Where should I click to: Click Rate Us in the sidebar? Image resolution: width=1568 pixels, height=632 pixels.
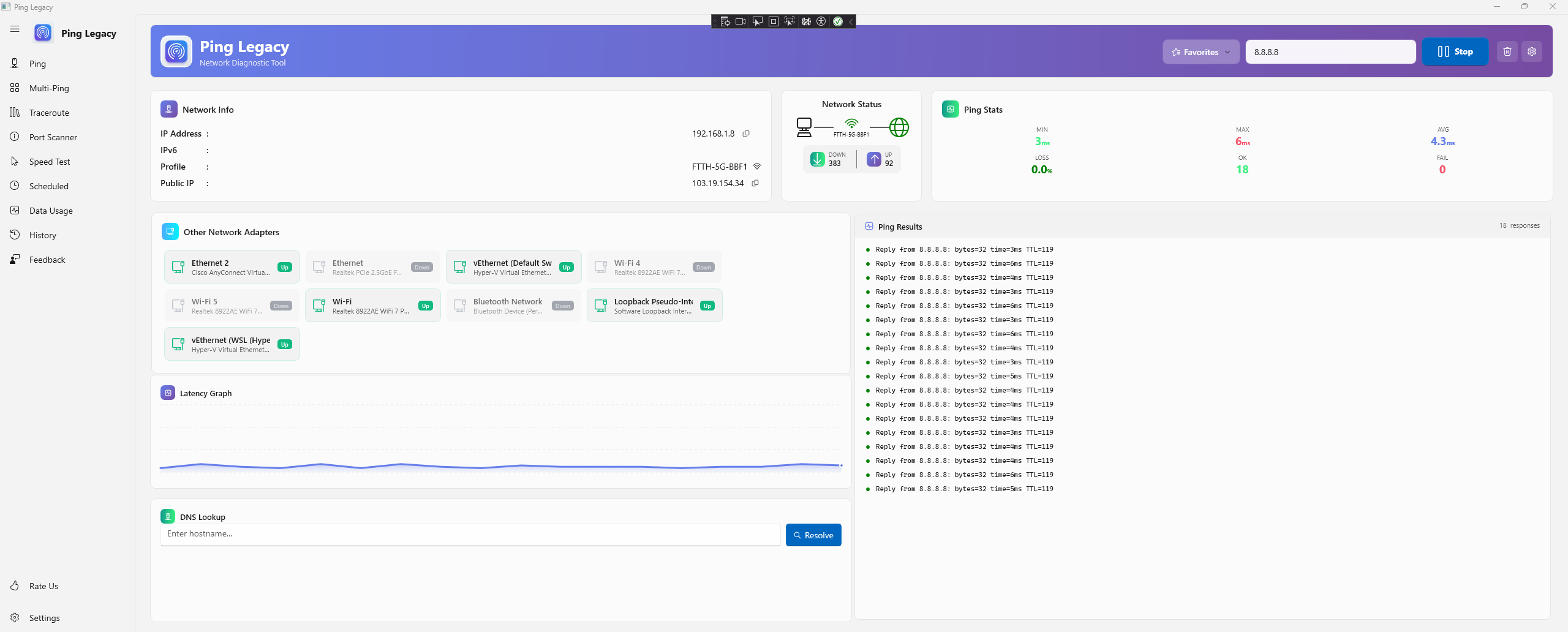[67, 586]
